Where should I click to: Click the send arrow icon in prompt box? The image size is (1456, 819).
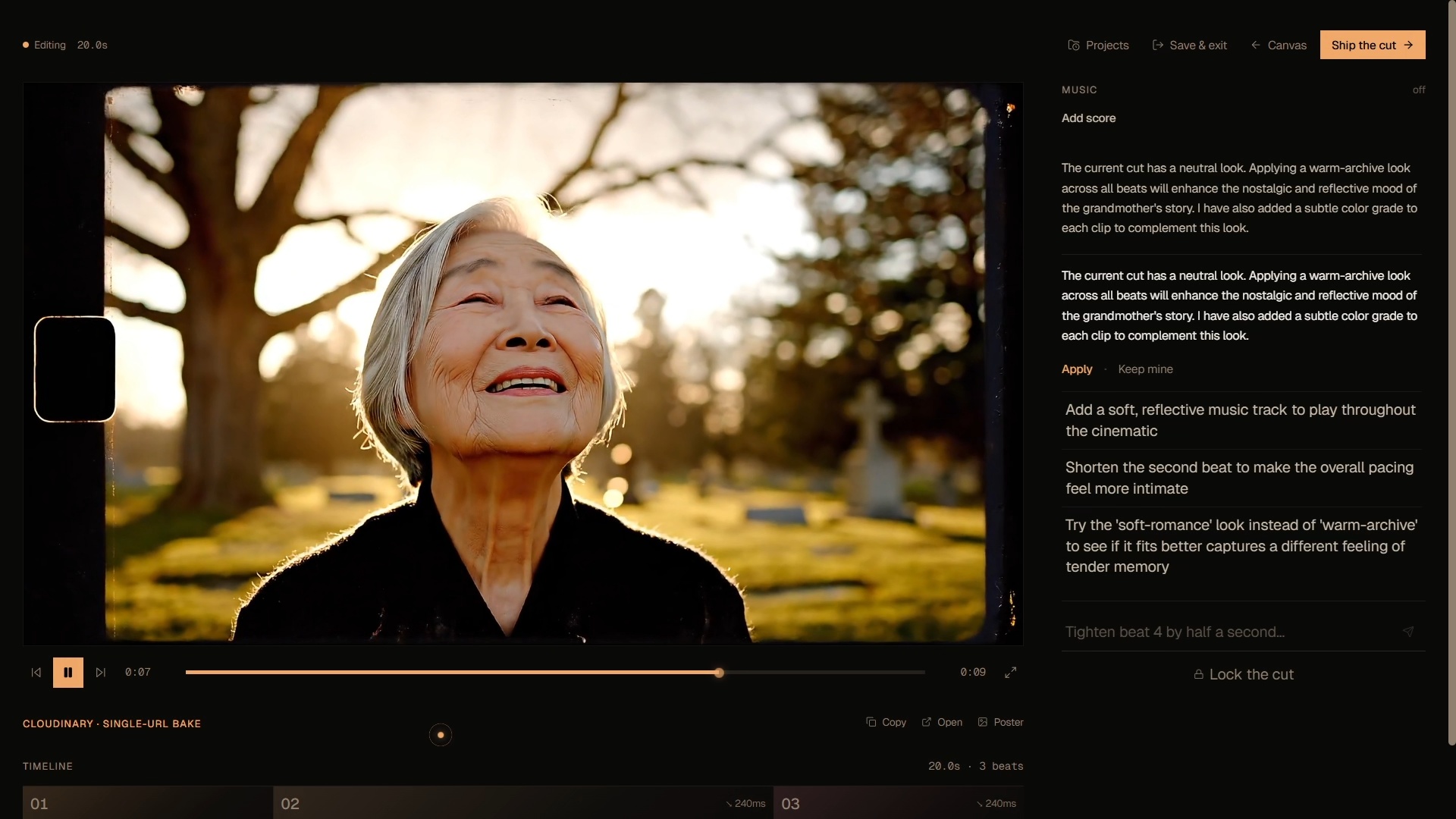pyautogui.click(x=1407, y=632)
